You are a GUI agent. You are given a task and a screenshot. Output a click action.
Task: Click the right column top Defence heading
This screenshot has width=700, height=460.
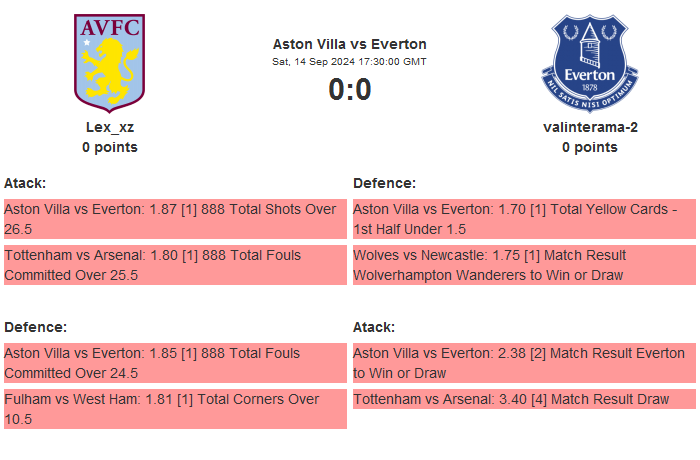coord(384,183)
